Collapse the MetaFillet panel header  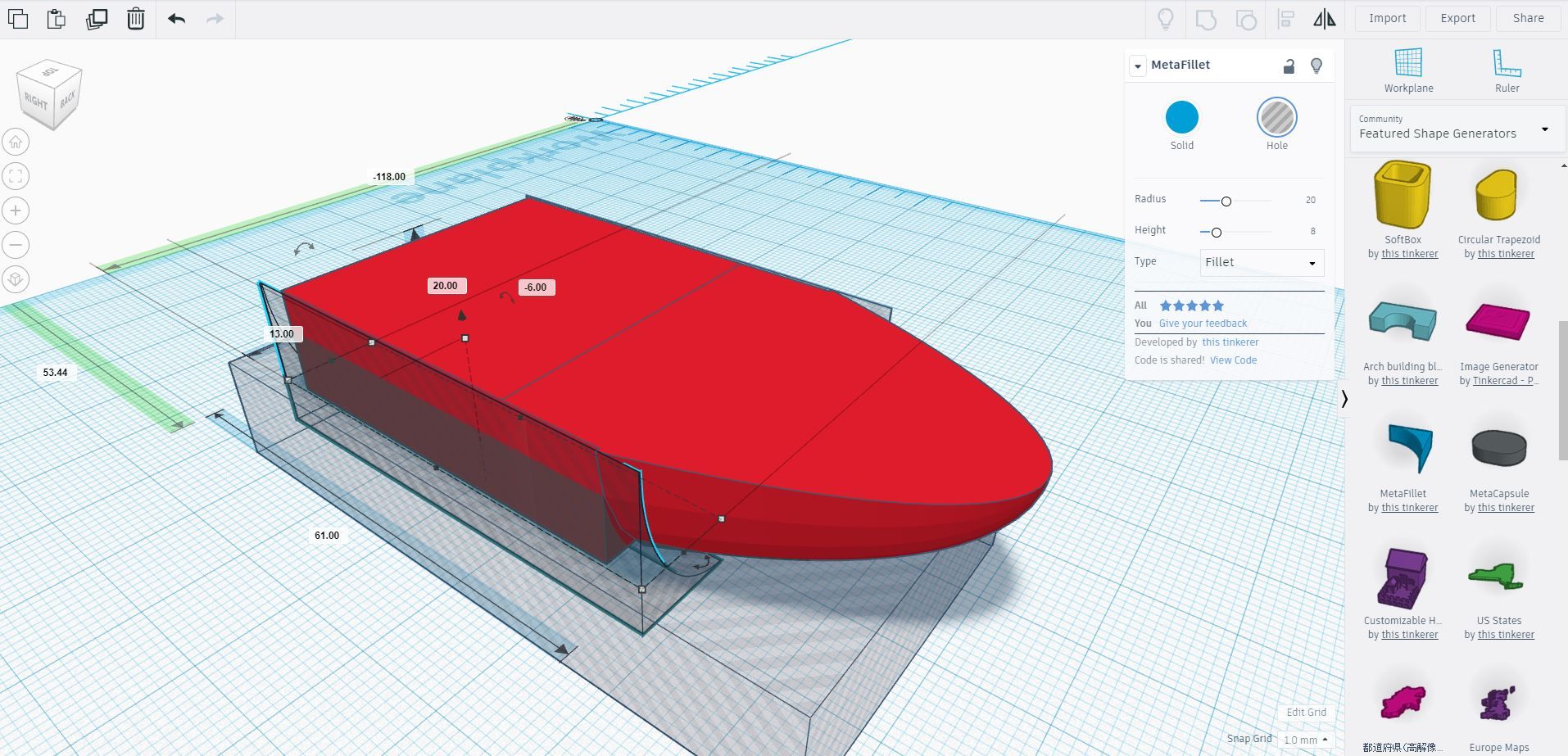point(1138,66)
